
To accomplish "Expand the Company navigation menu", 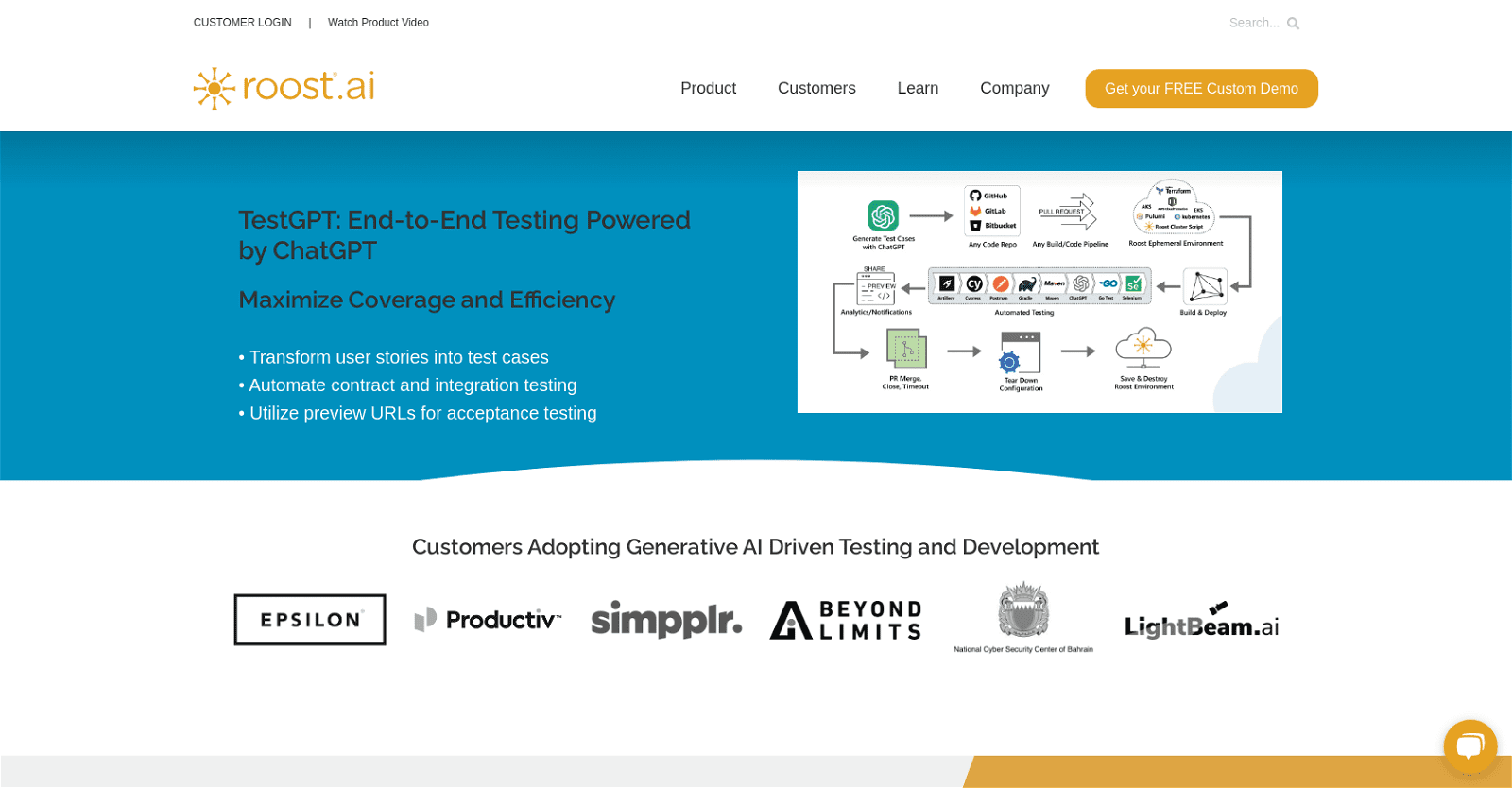I will (x=1014, y=89).
